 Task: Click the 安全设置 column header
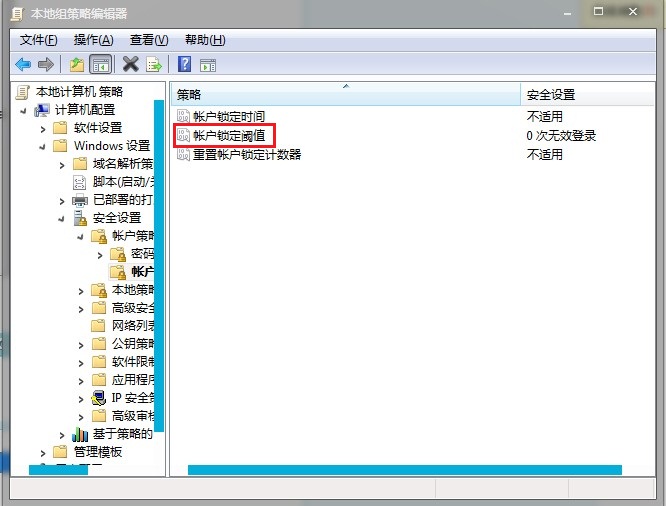(x=550, y=94)
